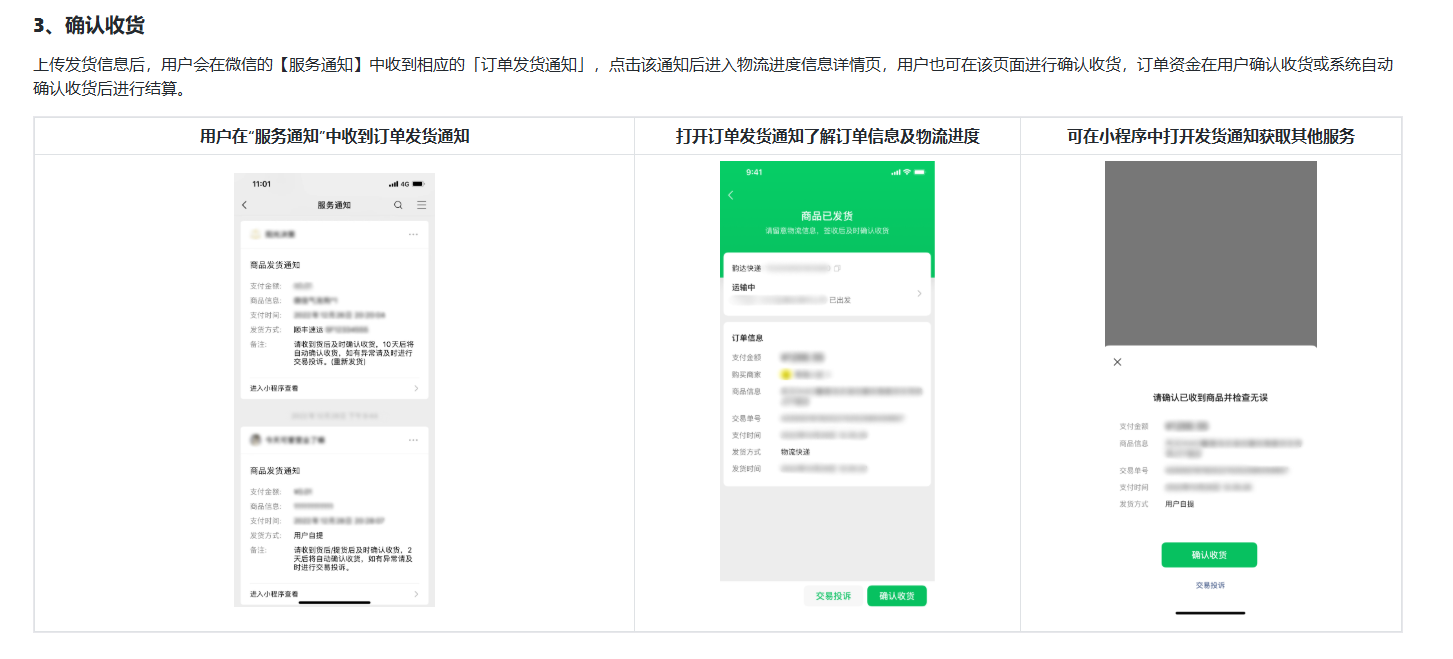The image size is (1453, 659).
Task: Click the 物流快递 shipping method value
Action: point(795,452)
